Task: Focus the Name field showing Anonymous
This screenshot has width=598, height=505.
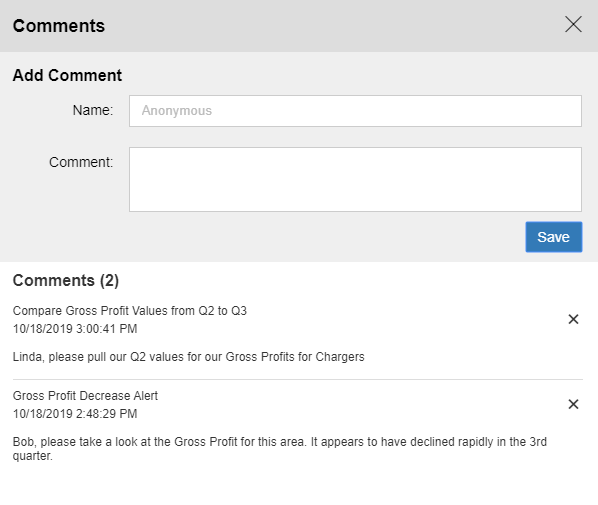Action: pos(355,111)
